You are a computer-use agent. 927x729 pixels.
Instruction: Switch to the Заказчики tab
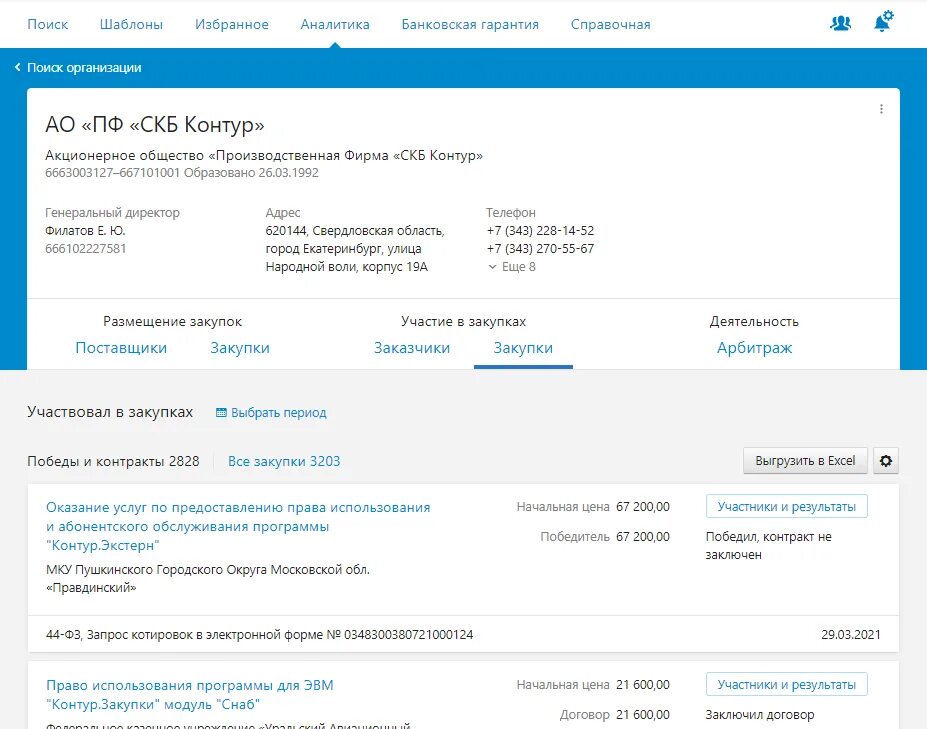[x=411, y=348]
